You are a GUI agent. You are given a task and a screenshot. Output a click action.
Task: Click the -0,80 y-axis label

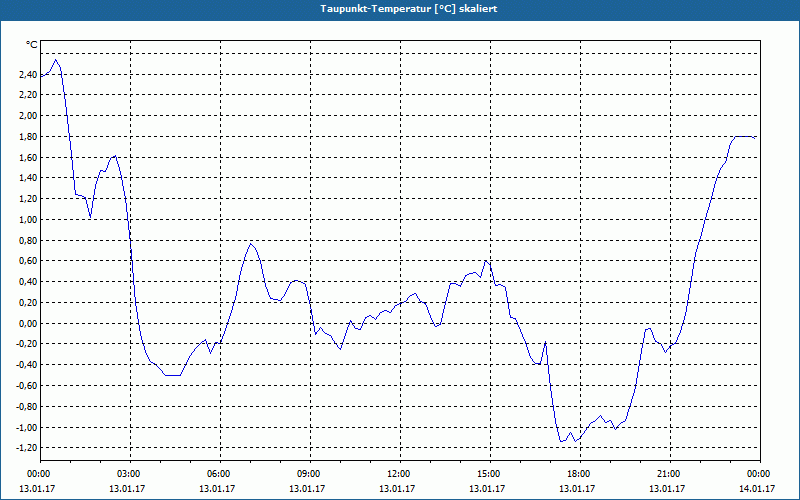pyautogui.click(x=26, y=407)
